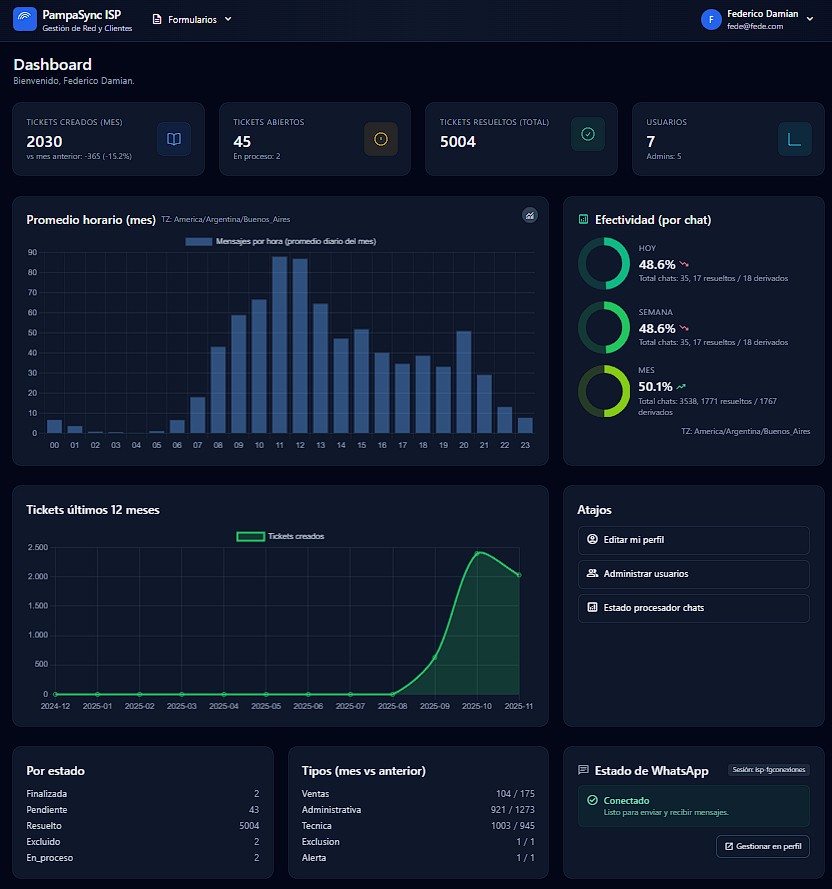The width and height of the screenshot is (832, 889).
Task: Click the effectivity icon beside Efectividad header
Action: [583, 219]
